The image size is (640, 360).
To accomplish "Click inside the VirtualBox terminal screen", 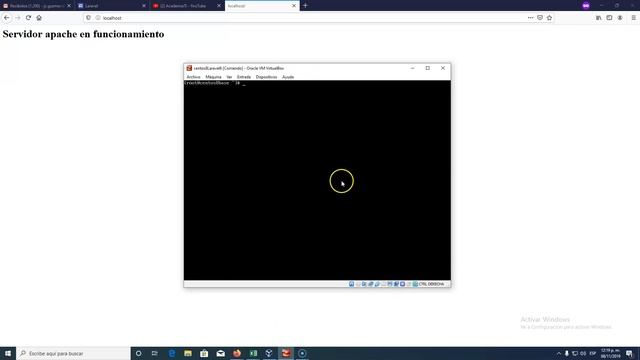I will [317, 180].
